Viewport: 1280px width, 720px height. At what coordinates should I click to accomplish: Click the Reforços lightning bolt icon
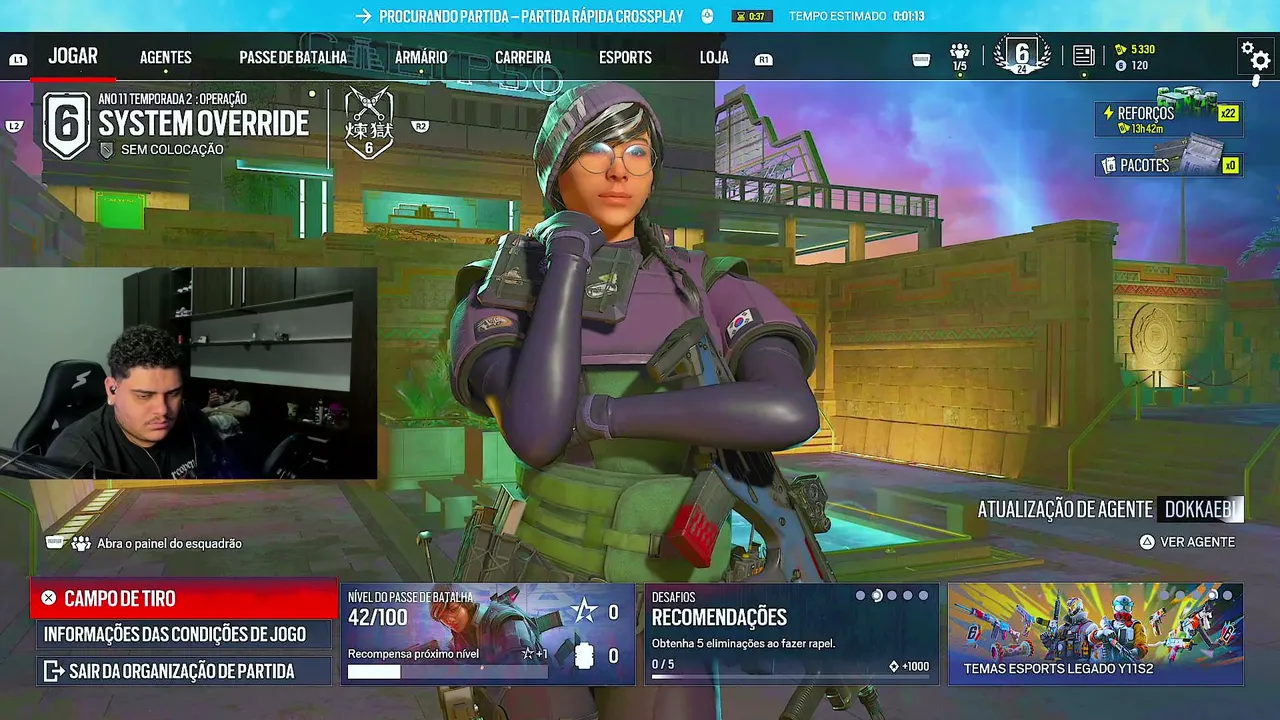click(x=1108, y=114)
